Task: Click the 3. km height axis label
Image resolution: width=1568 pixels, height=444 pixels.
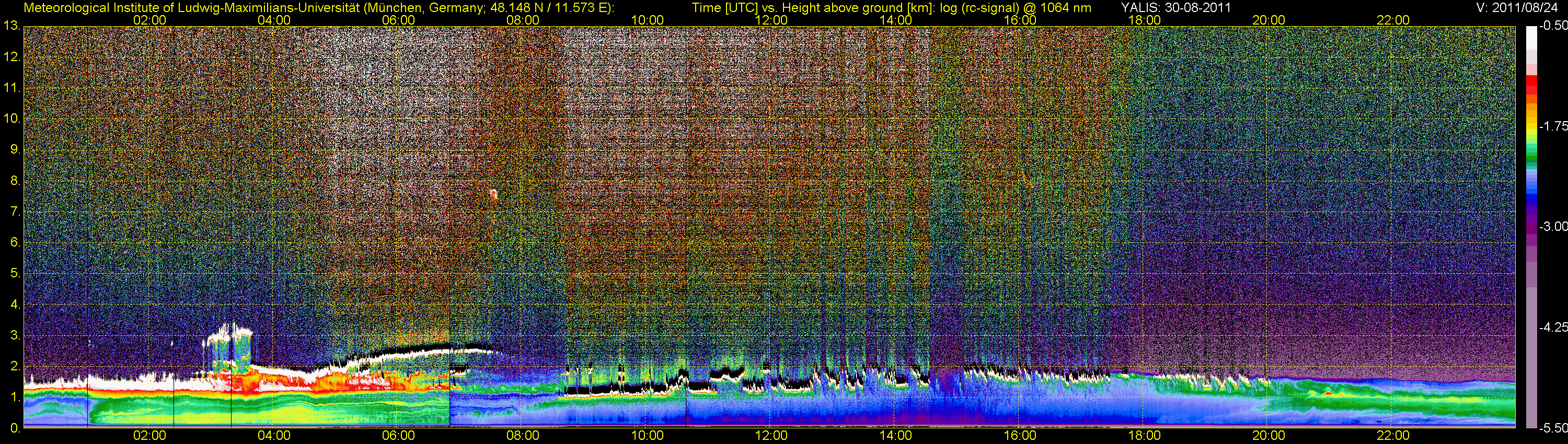Action: (15, 335)
